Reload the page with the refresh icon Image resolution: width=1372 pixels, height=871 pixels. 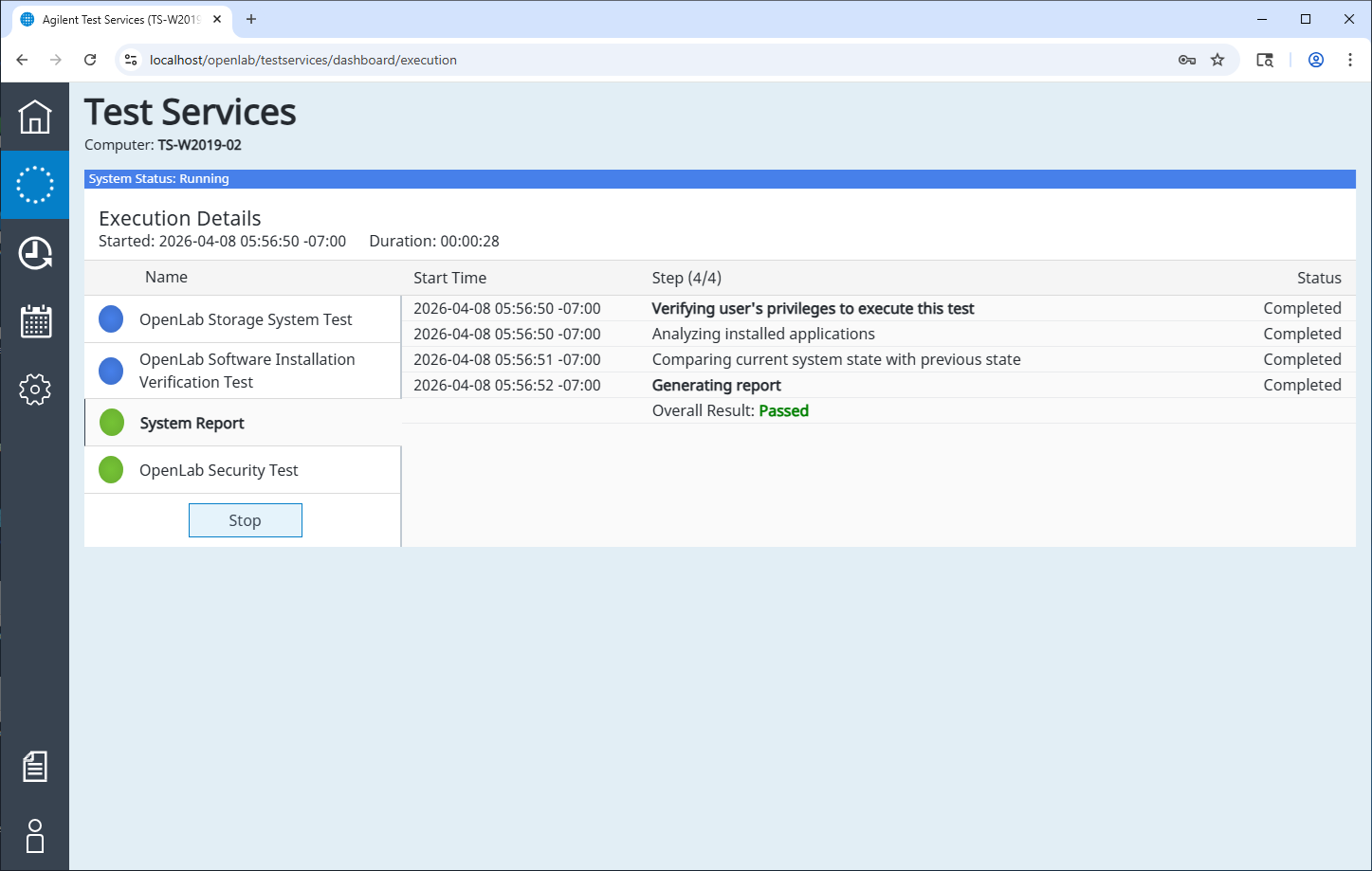click(90, 60)
